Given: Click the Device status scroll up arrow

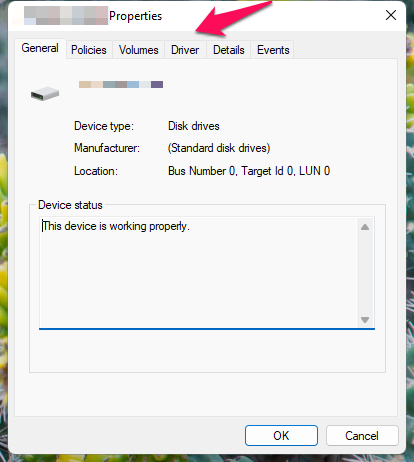Looking at the screenshot, I should coord(365,227).
